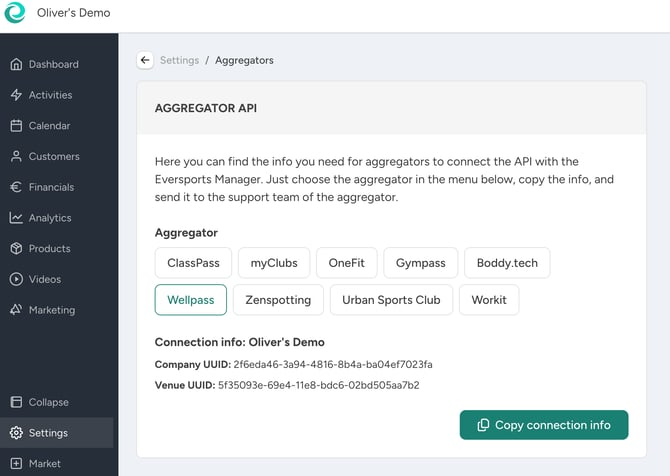Open Dashboard via the home icon
Image resolution: width=670 pixels, height=476 pixels.
point(16,65)
